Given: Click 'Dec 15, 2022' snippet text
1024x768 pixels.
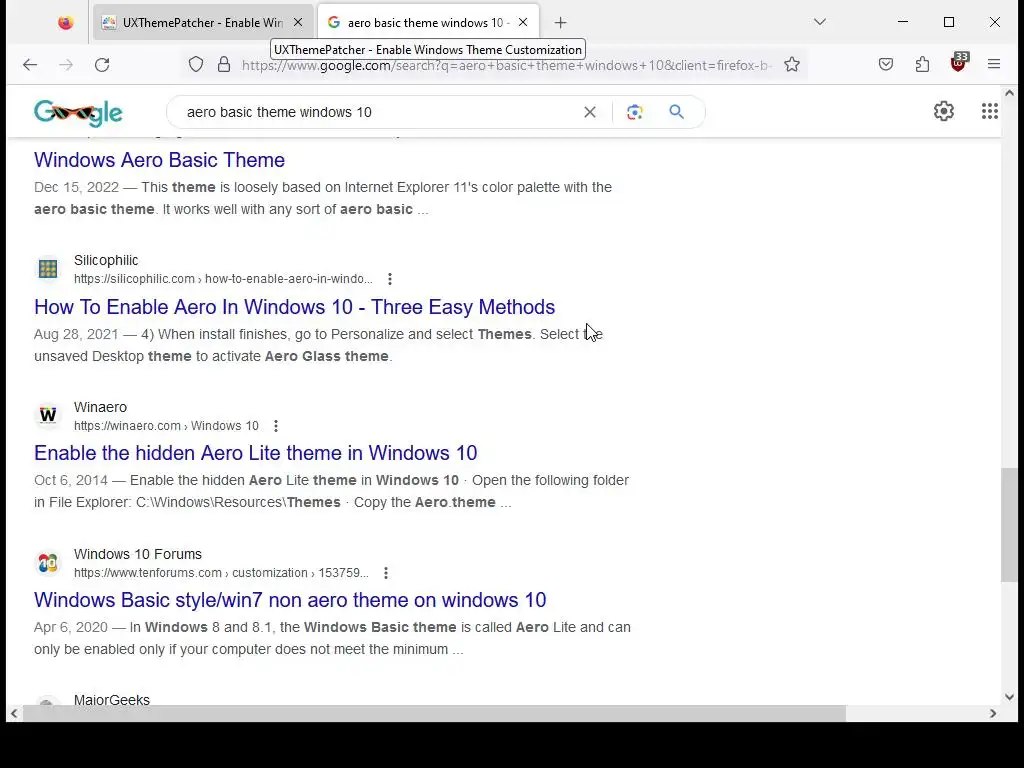Looking at the screenshot, I should click(76, 187).
